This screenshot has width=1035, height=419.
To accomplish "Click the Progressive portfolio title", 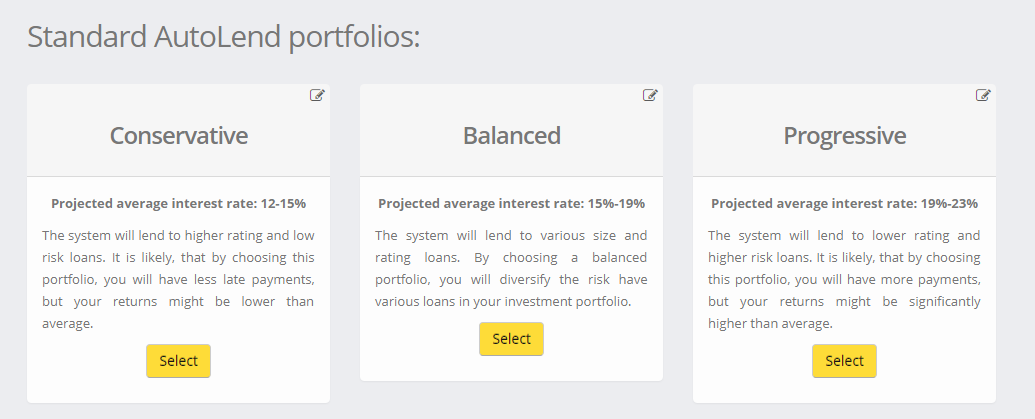I will [x=844, y=136].
